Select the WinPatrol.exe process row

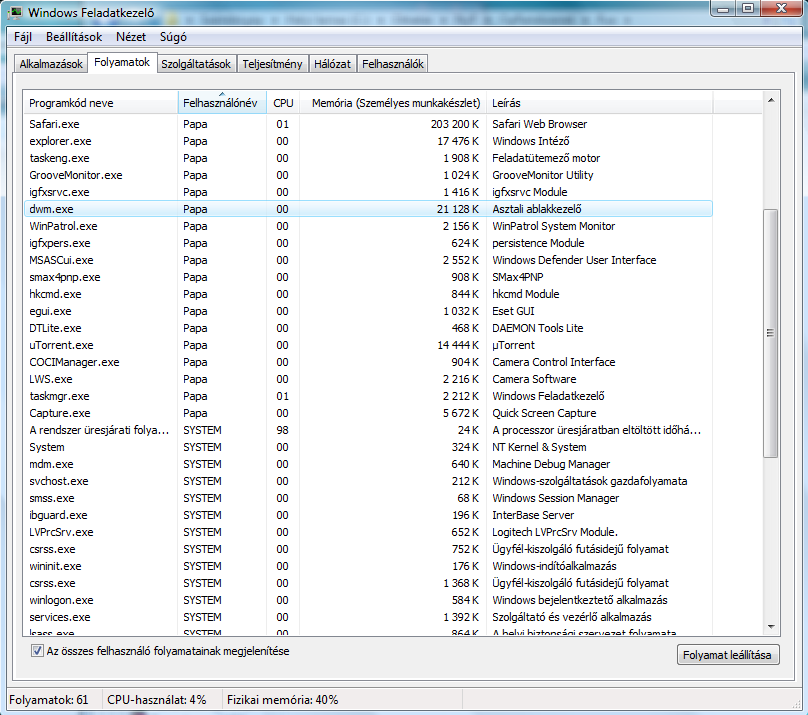click(368, 226)
